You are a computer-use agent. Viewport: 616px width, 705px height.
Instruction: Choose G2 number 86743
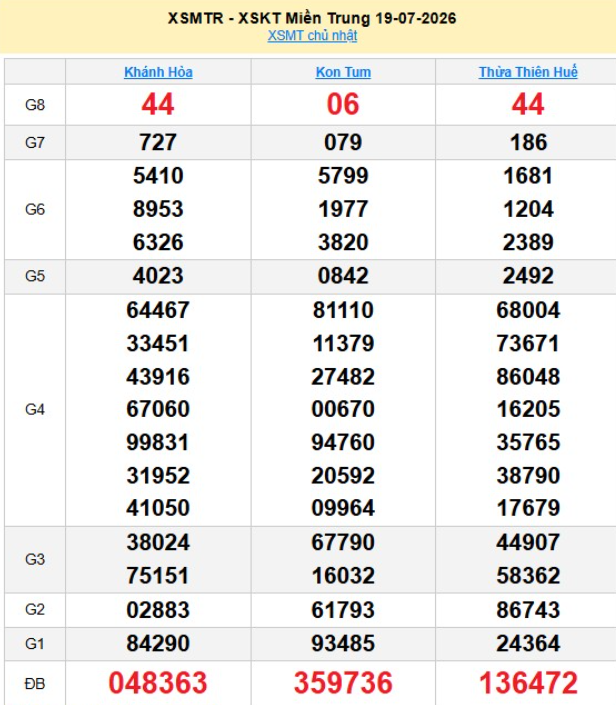528,610
